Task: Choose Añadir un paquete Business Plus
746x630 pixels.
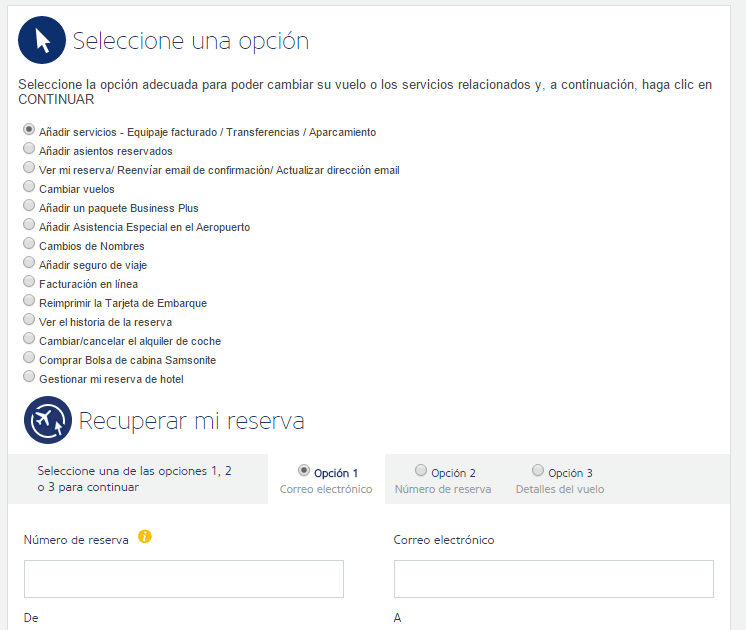Action: pos(29,205)
